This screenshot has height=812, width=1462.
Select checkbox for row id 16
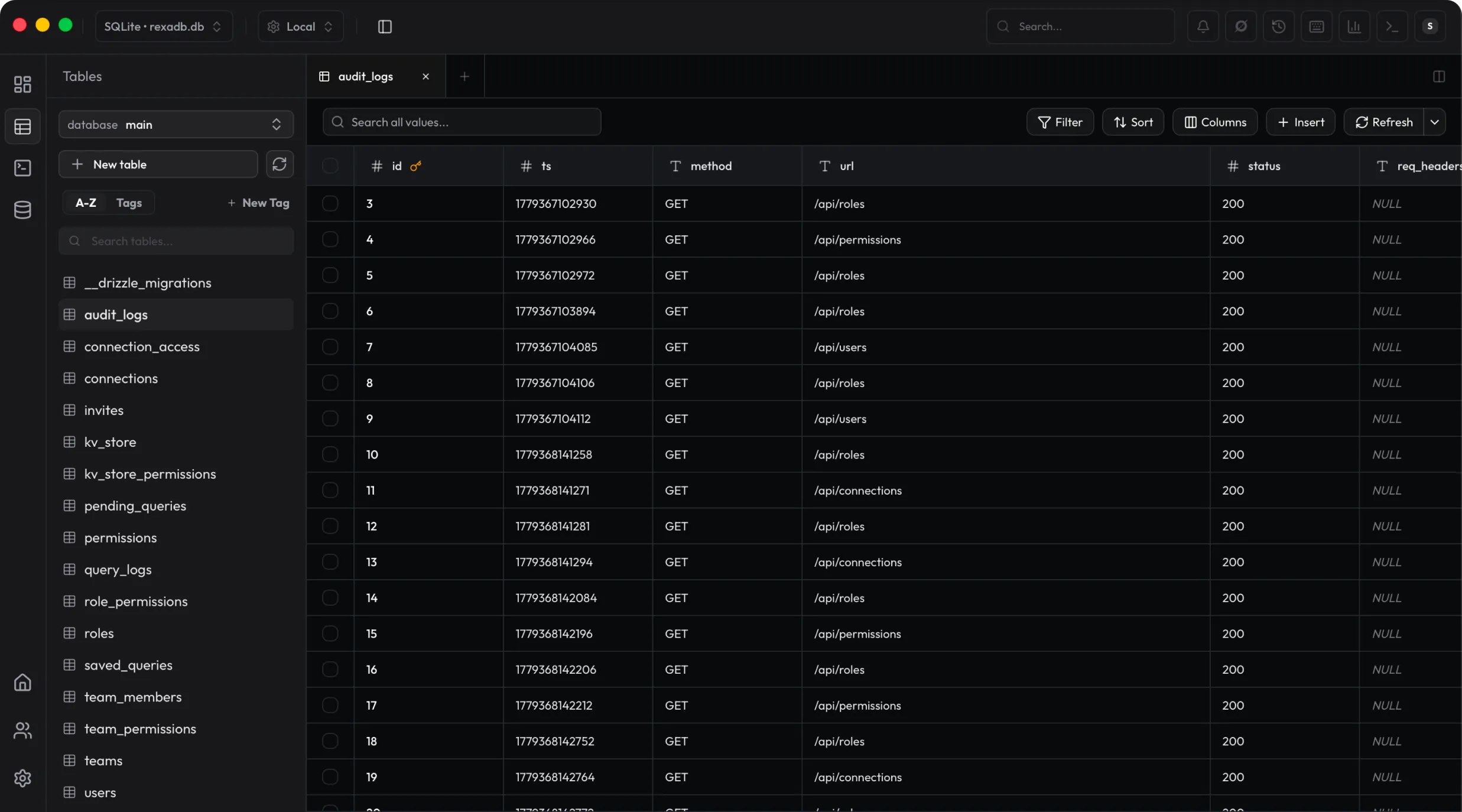(330, 670)
